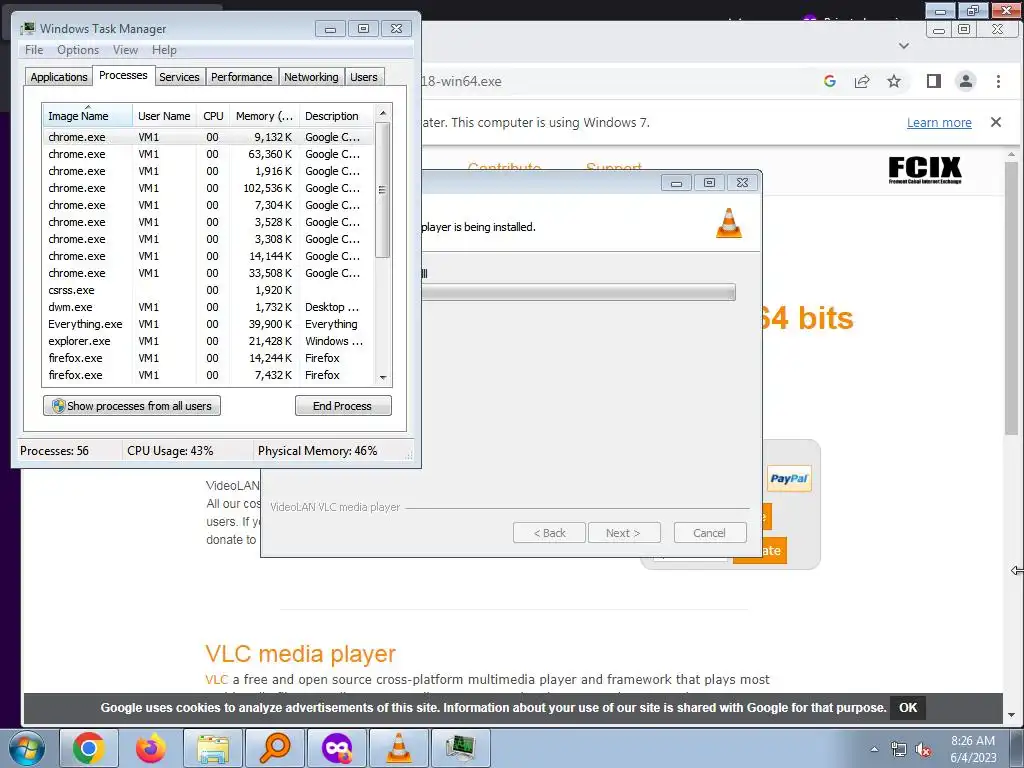Screen dimensions: 1024x768
Task: Select chrome.exe using 63,360 K
Action: tap(209, 154)
